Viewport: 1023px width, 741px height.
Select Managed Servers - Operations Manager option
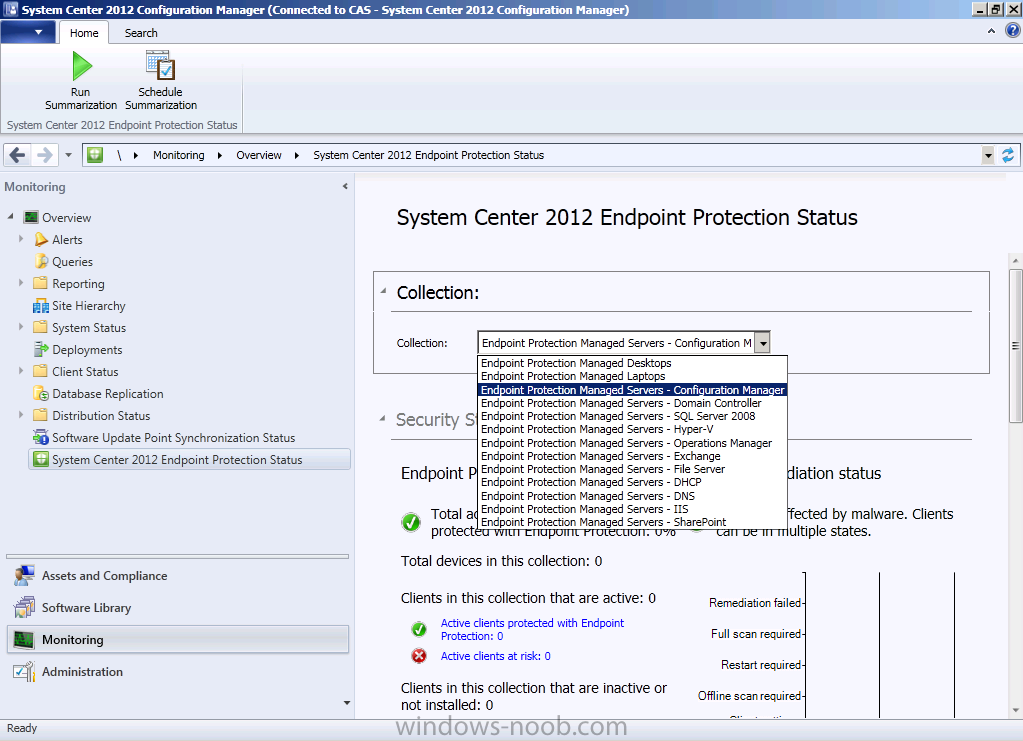[632, 443]
